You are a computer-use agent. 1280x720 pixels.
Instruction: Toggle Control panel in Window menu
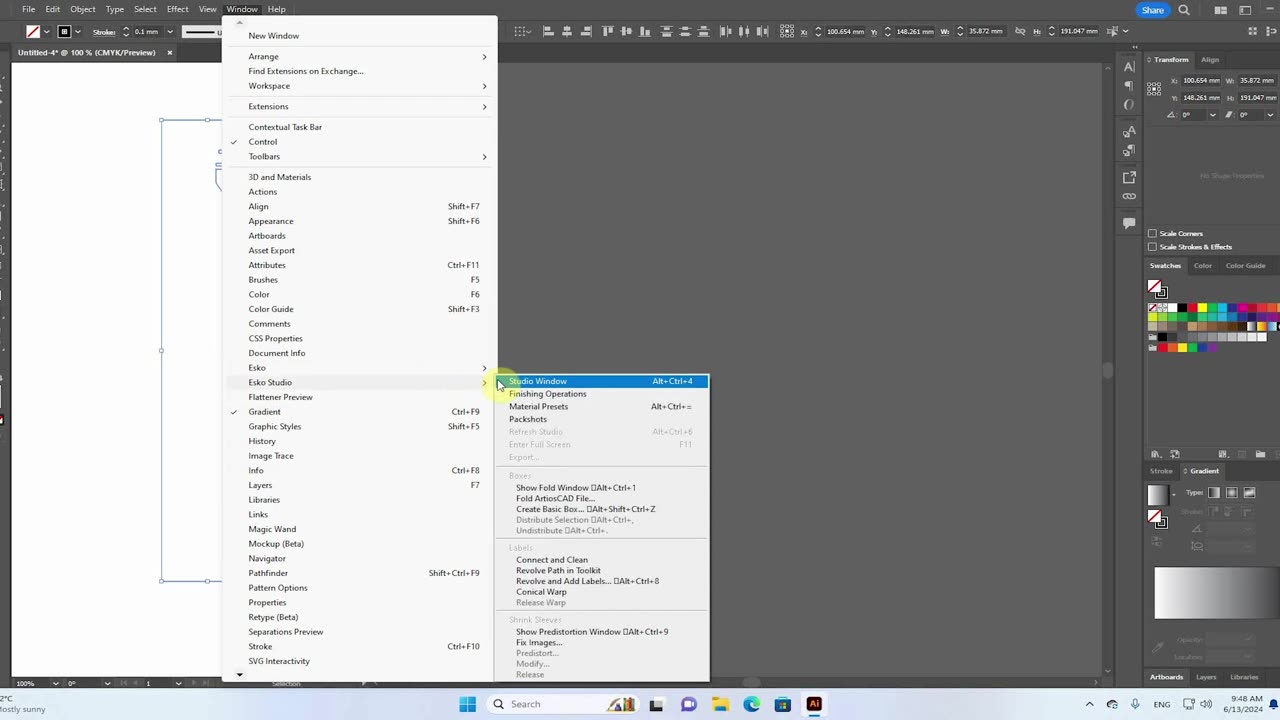pyautogui.click(x=360, y=142)
